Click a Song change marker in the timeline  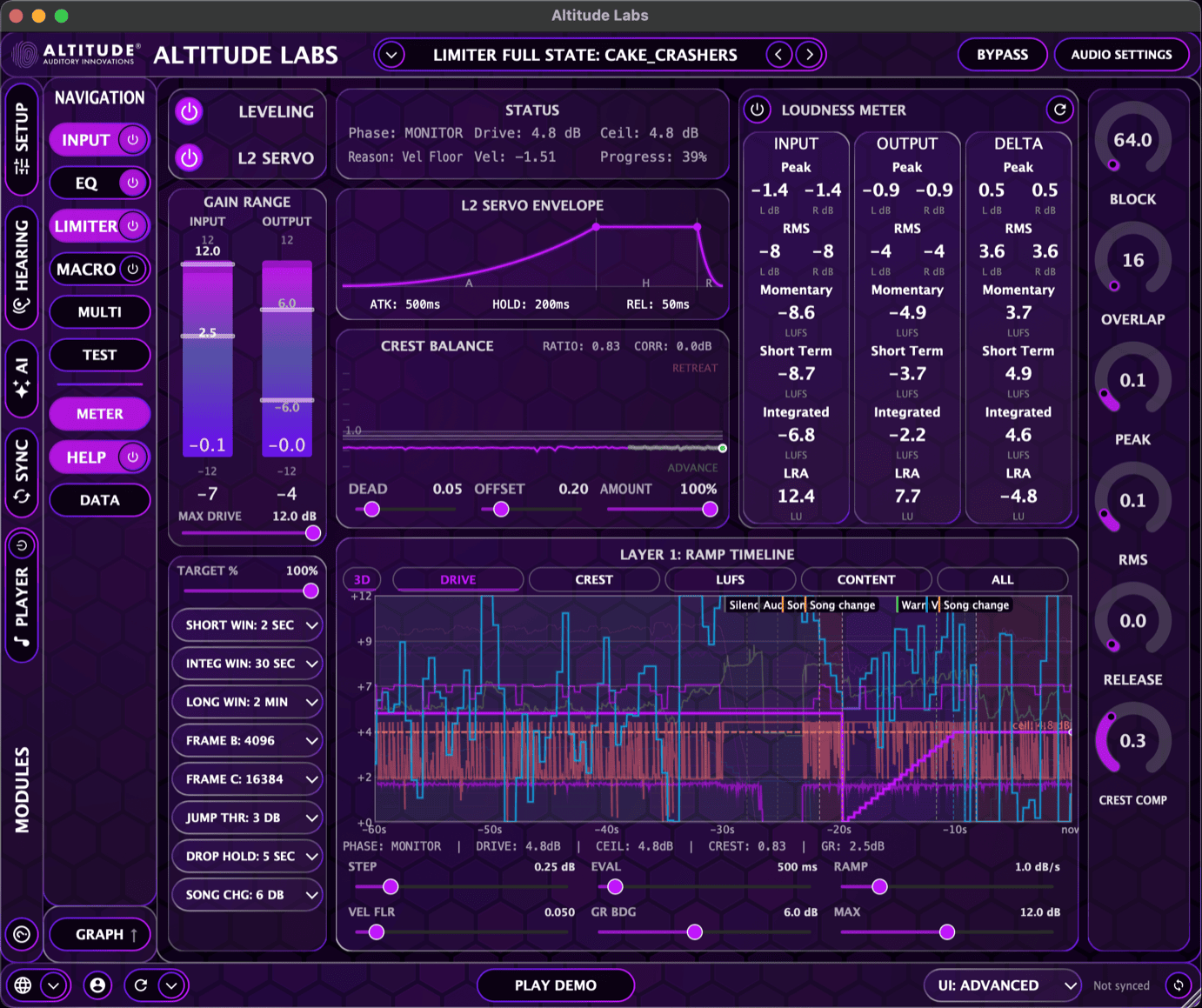click(x=841, y=604)
